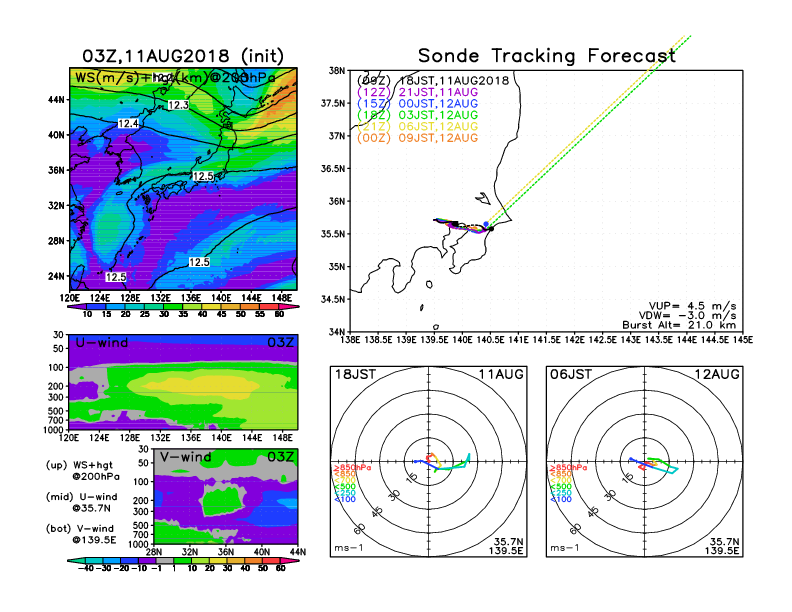Click the '(12Z) 21JST,11AUG' purple legend entry
The image size is (792, 612).
coord(417,92)
